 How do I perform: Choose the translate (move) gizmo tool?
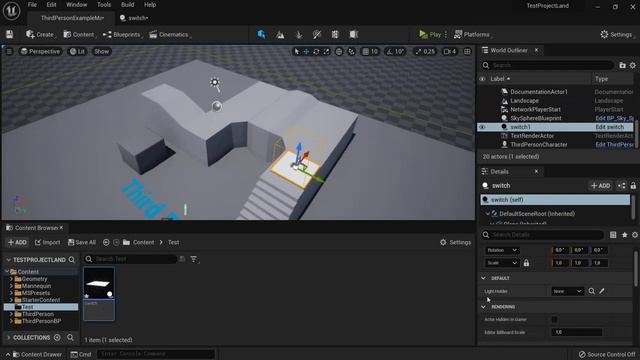[306, 51]
